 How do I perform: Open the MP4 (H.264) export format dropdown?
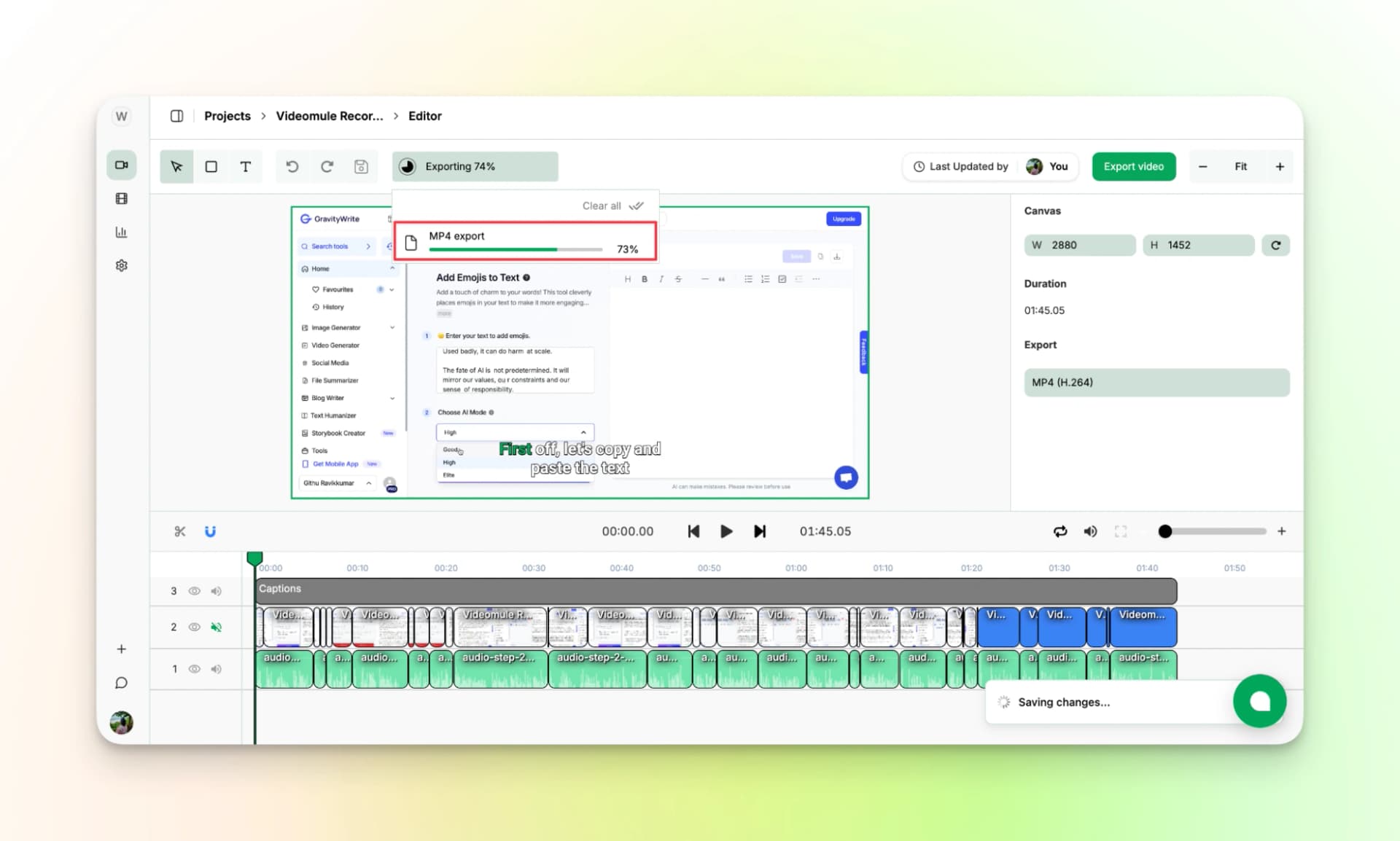[x=1156, y=383]
